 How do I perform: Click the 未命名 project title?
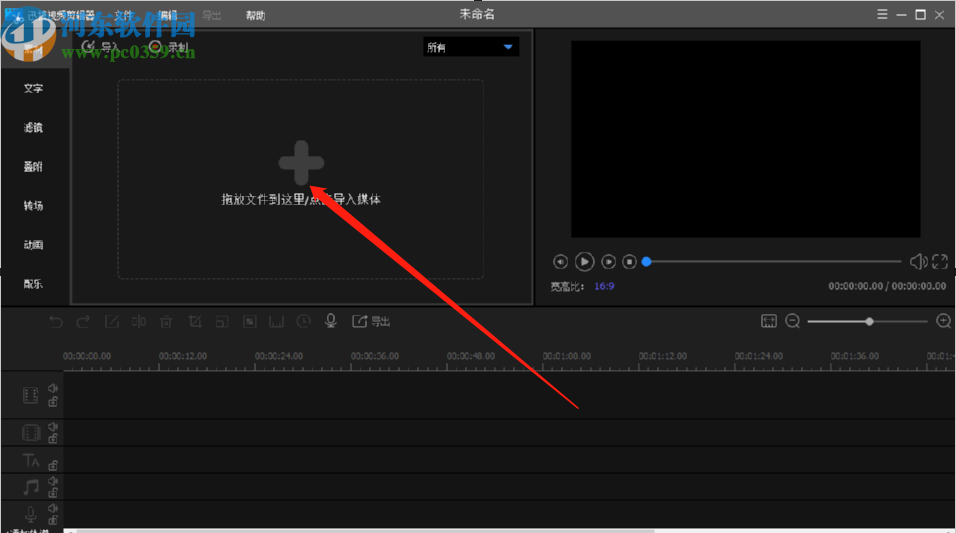point(477,14)
